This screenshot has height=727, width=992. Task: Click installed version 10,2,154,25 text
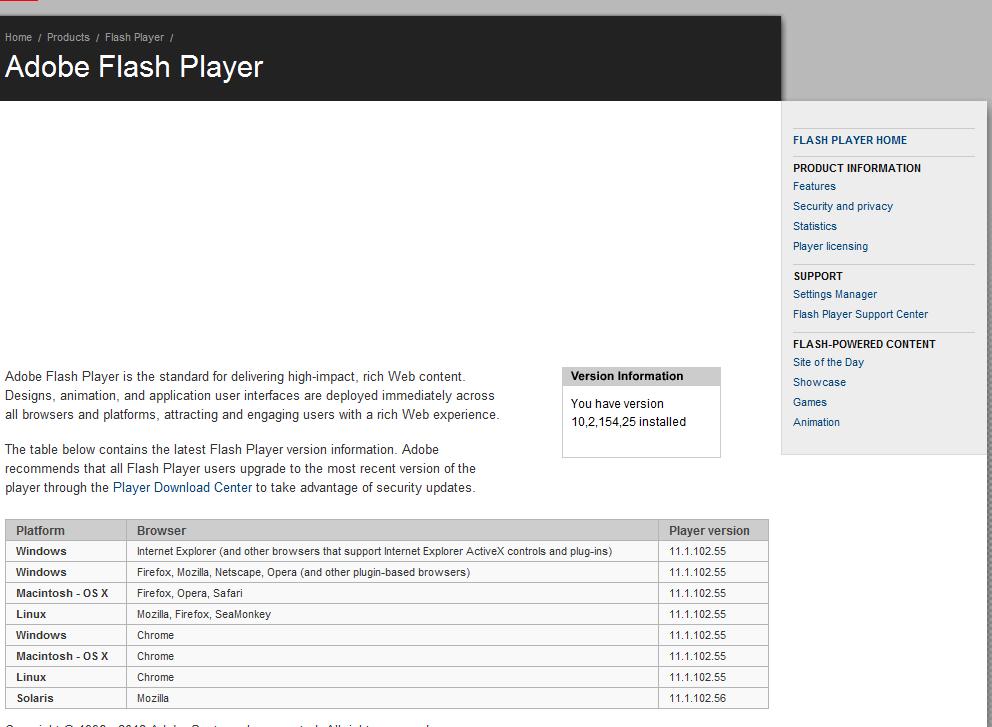[x=628, y=422]
